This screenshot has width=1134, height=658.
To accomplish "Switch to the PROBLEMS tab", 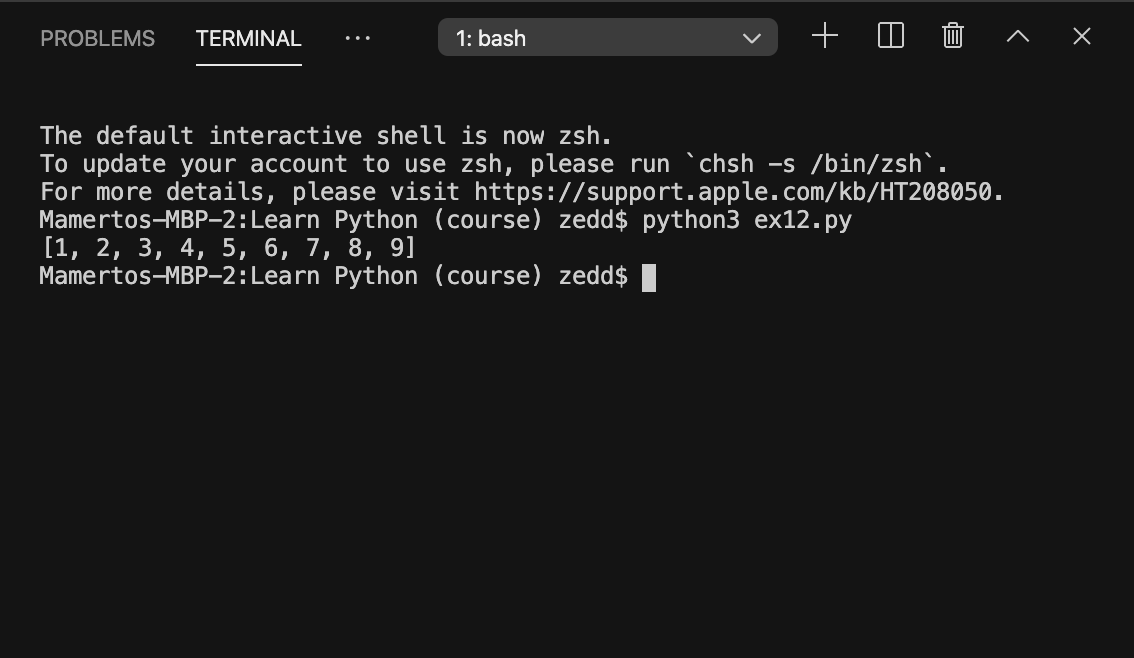I will click(x=97, y=38).
